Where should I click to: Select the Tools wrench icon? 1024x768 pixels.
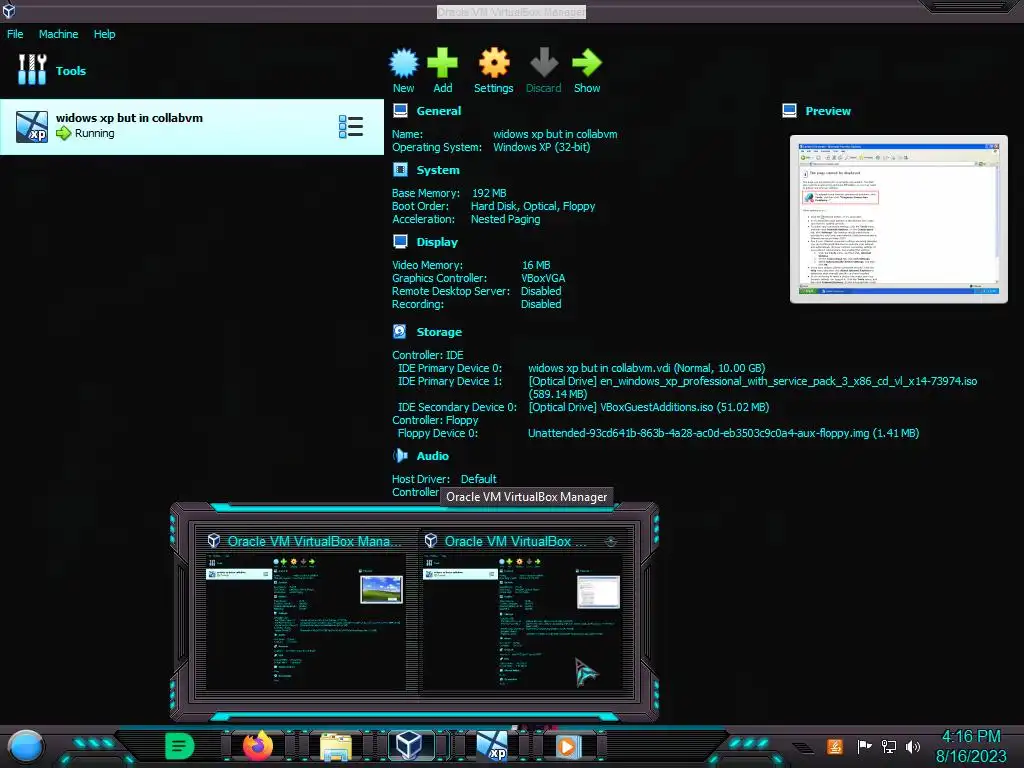[x=32, y=69]
